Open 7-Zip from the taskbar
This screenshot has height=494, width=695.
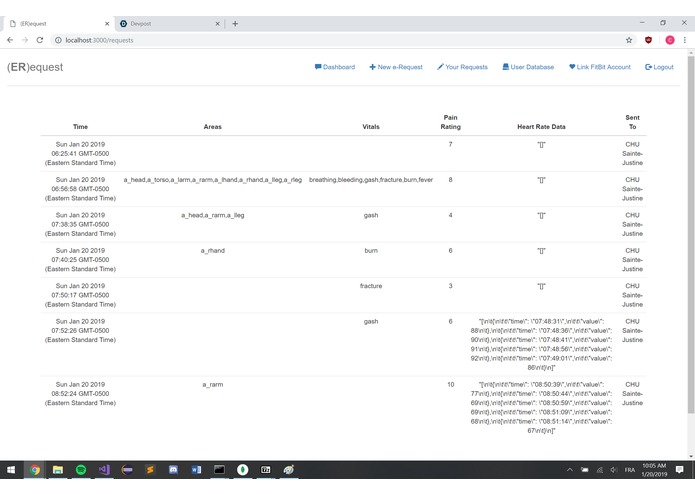[x=266, y=470]
